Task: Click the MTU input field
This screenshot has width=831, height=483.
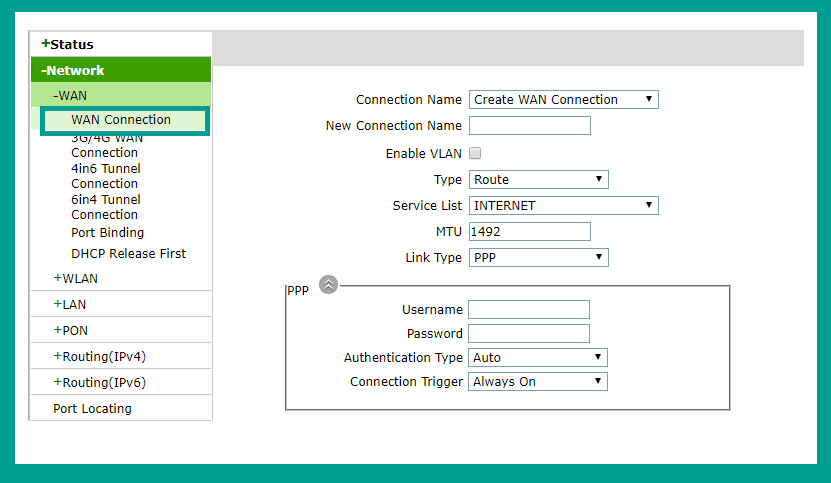Action: [x=529, y=232]
